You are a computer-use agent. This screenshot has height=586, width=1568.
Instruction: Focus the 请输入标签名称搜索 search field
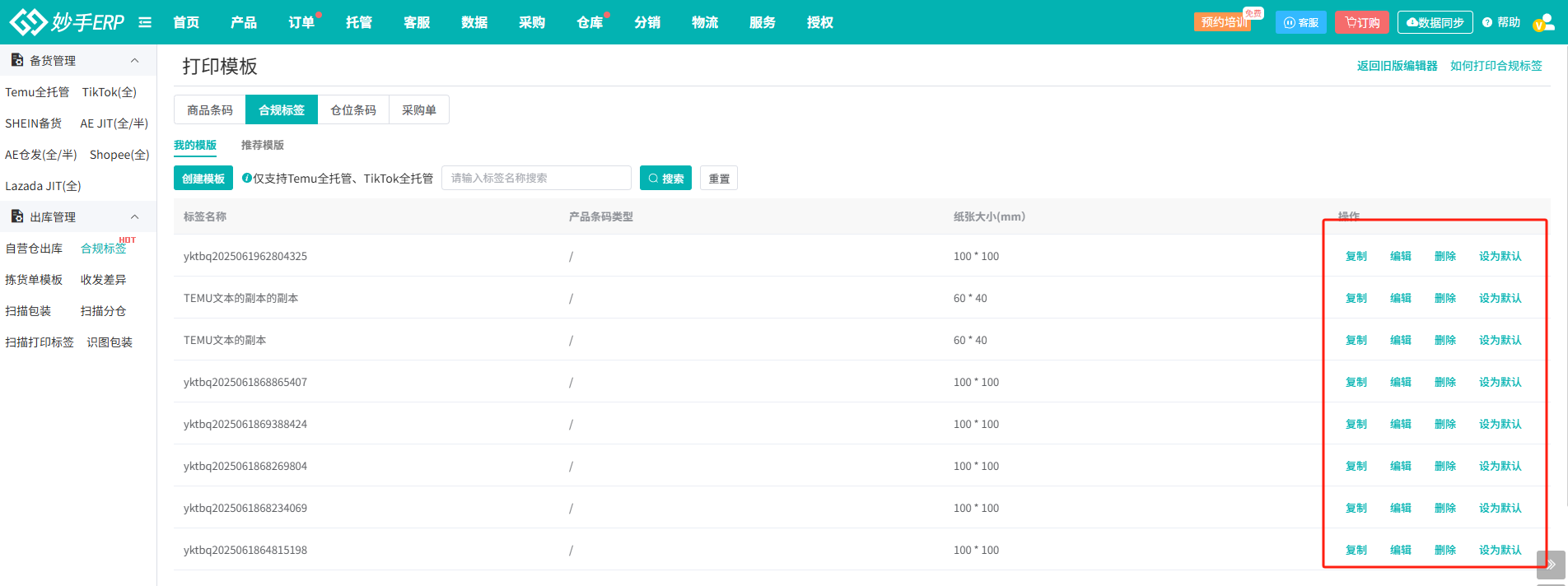(536, 178)
